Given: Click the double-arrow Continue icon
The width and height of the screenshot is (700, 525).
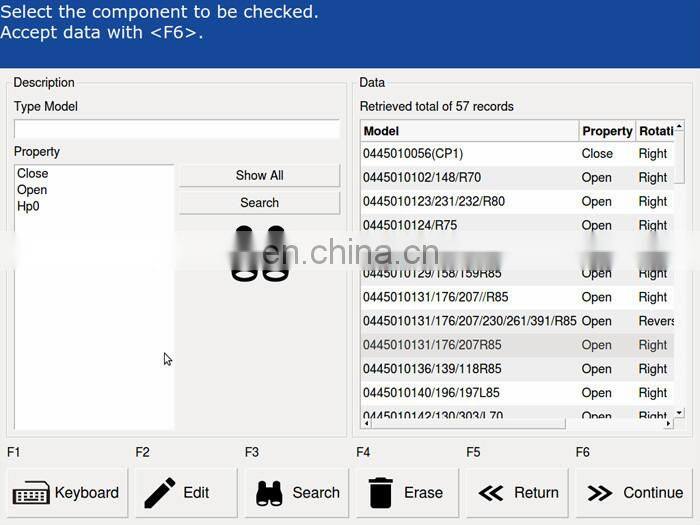Looking at the screenshot, I should 600,493.
